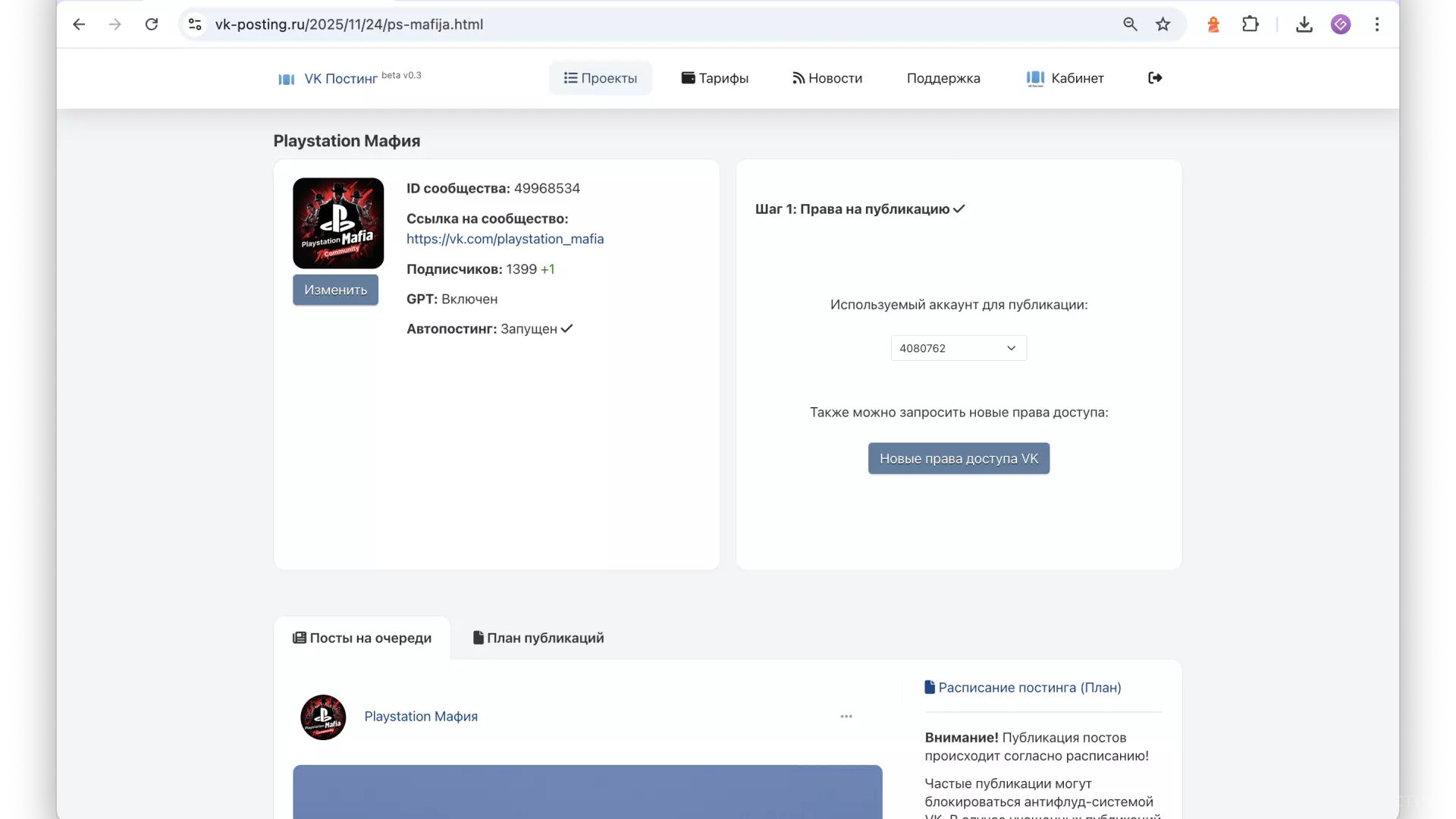Viewport: 1456px width, 819px height.
Task: Open the Проекты menu item
Action: pyautogui.click(x=601, y=78)
